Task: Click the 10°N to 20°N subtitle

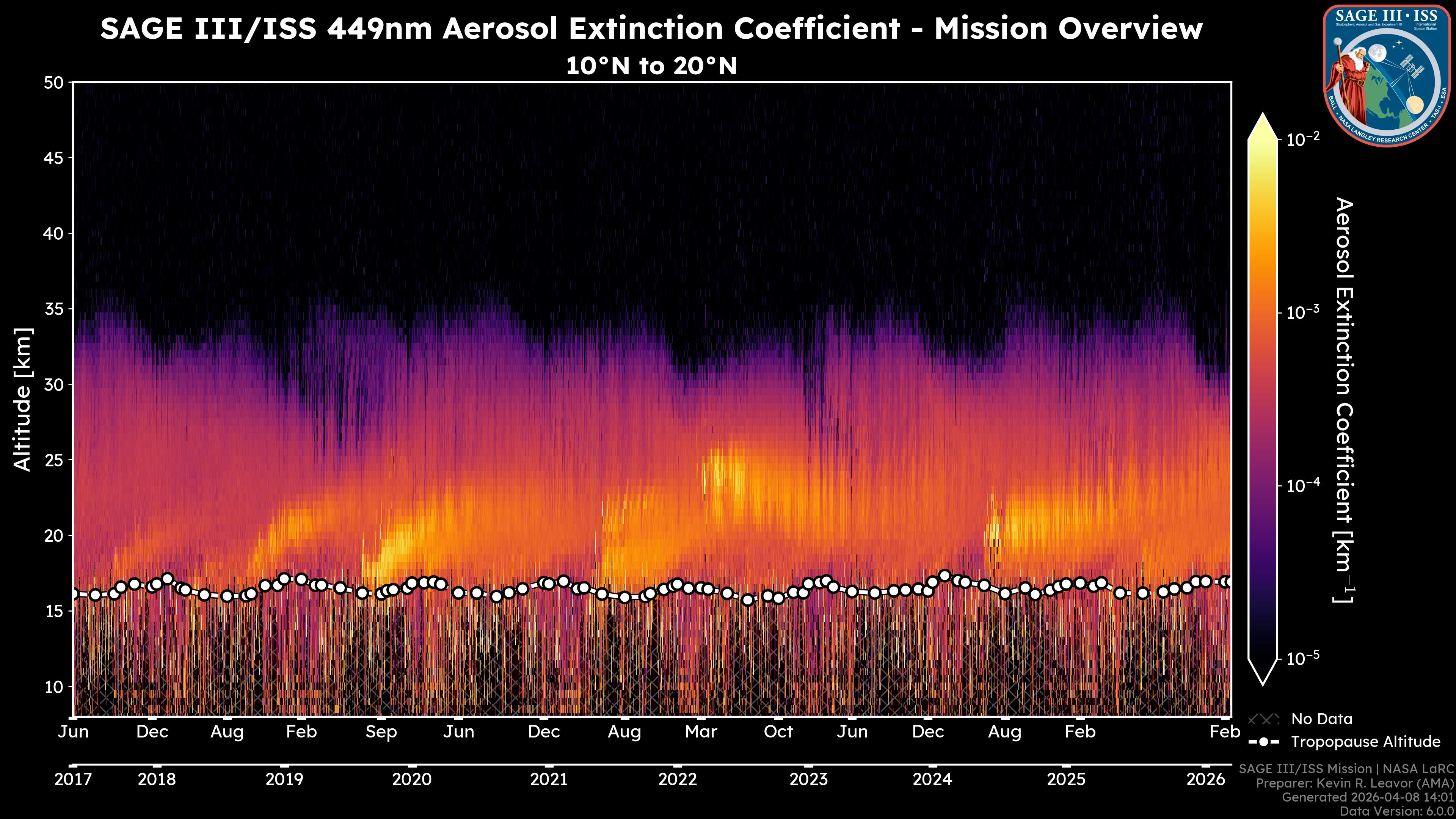Action: (x=651, y=66)
